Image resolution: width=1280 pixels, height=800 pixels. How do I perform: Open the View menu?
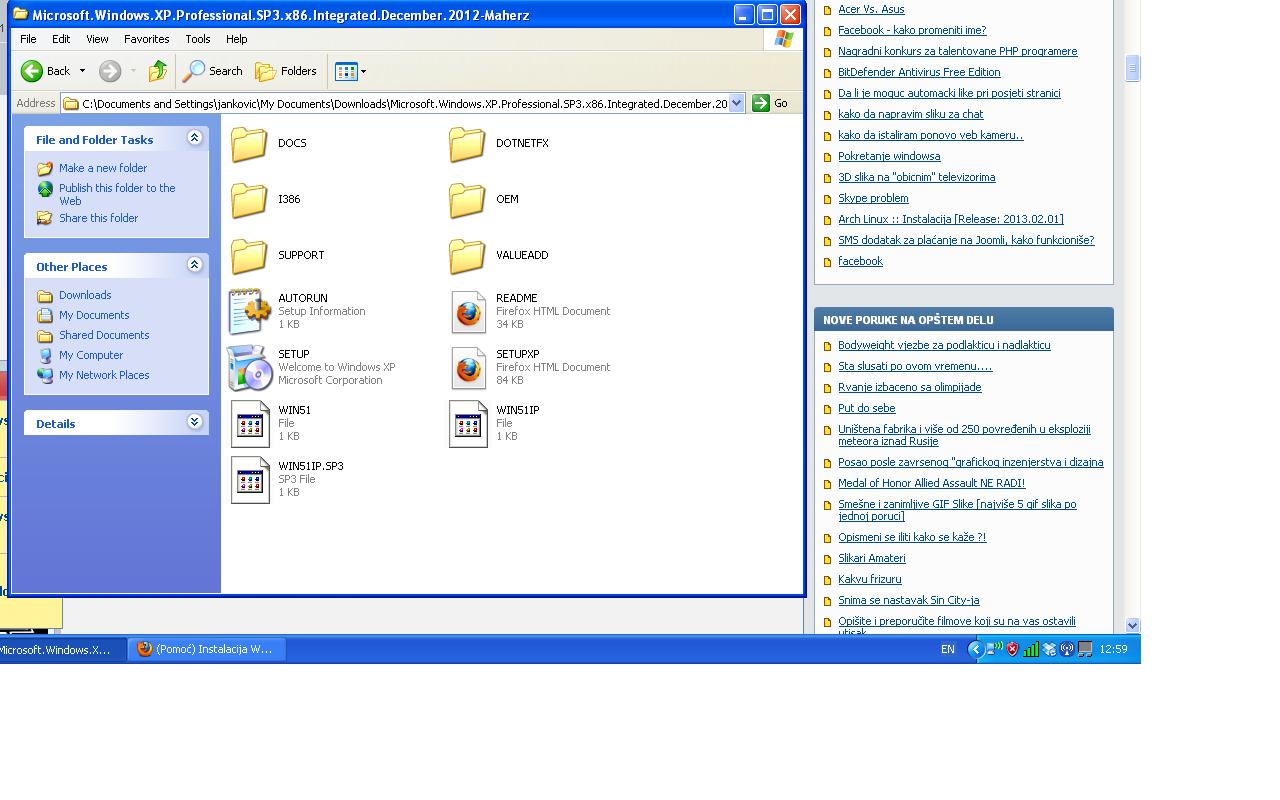97,39
